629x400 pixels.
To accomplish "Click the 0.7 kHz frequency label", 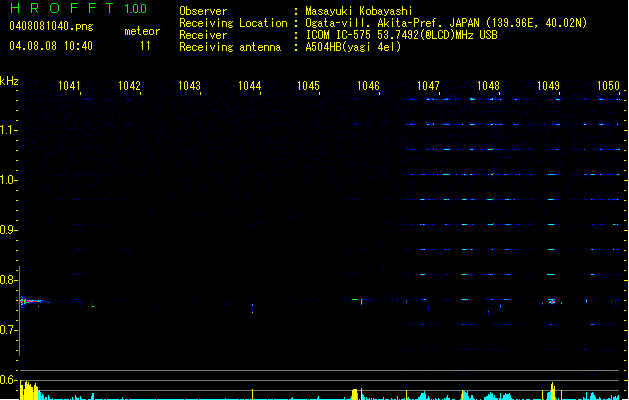I will pos(8,330).
